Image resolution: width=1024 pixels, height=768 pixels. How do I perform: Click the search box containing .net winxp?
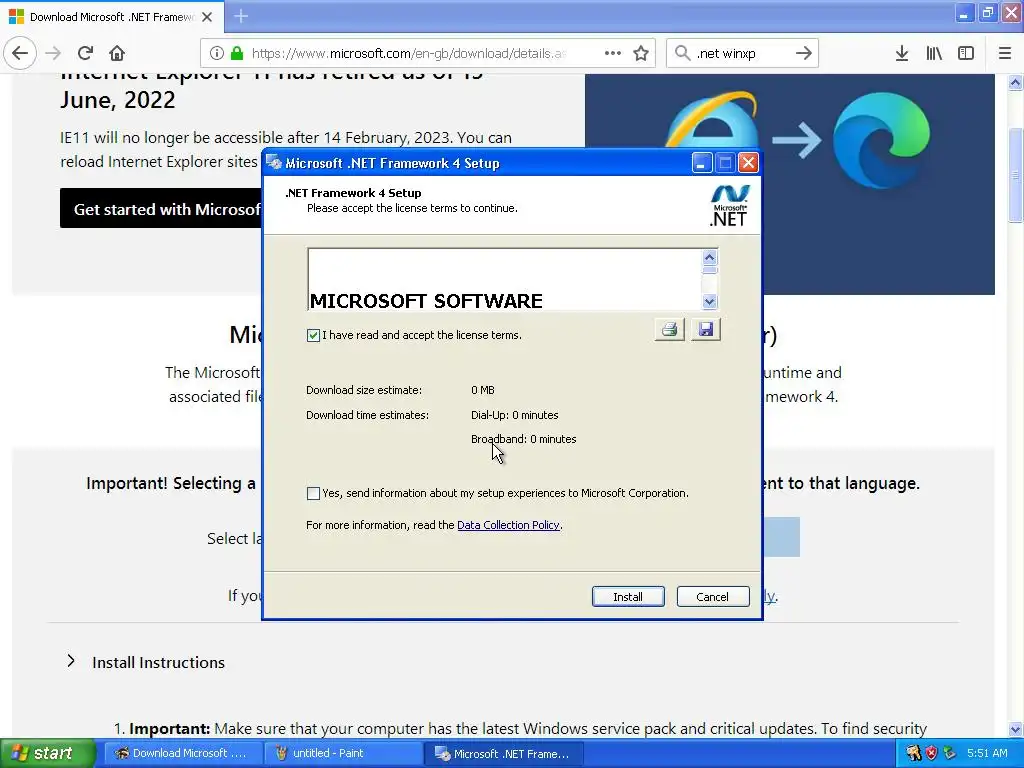coord(741,54)
